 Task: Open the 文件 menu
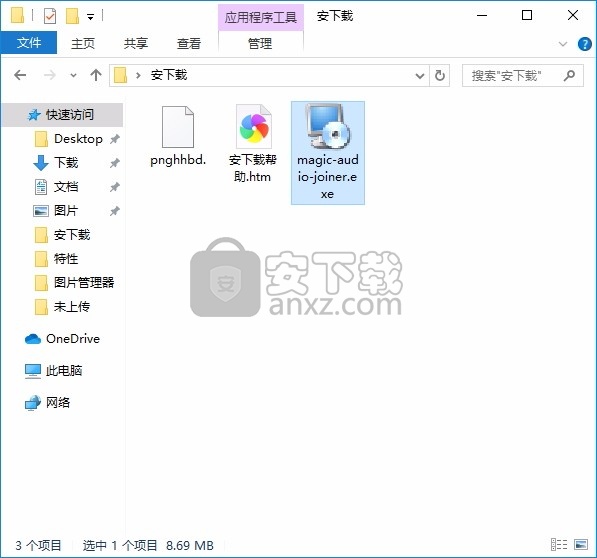[x=29, y=43]
